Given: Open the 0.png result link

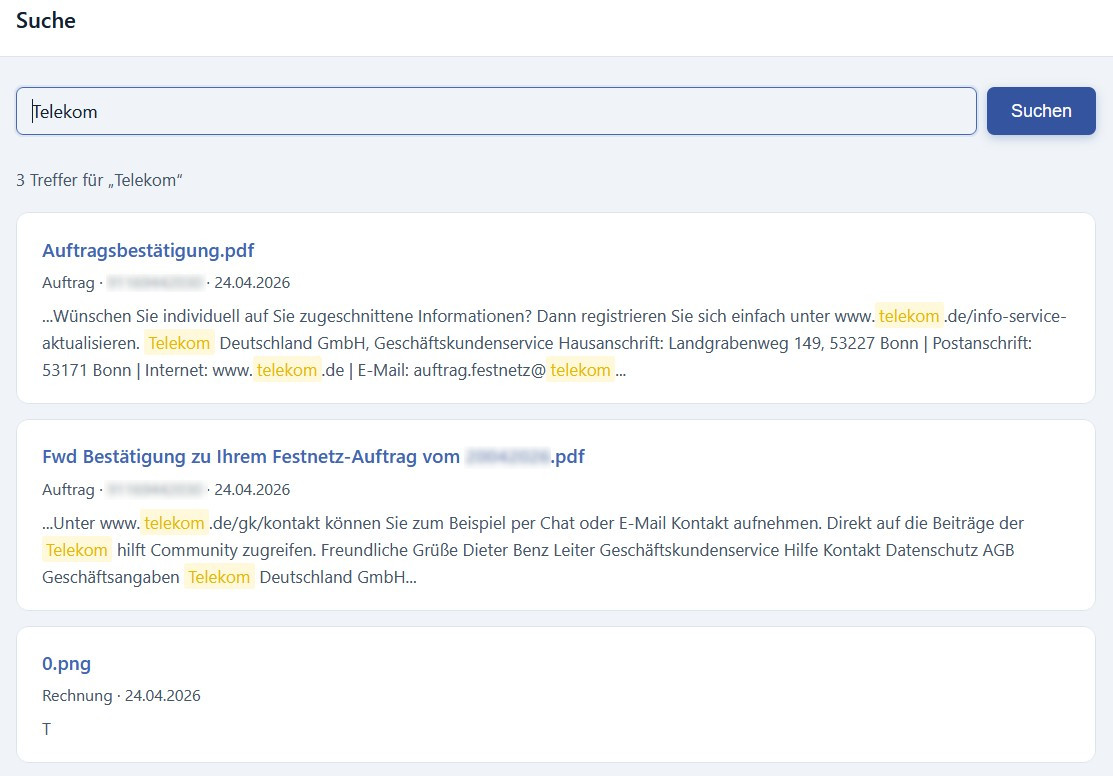Looking at the screenshot, I should pos(66,664).
